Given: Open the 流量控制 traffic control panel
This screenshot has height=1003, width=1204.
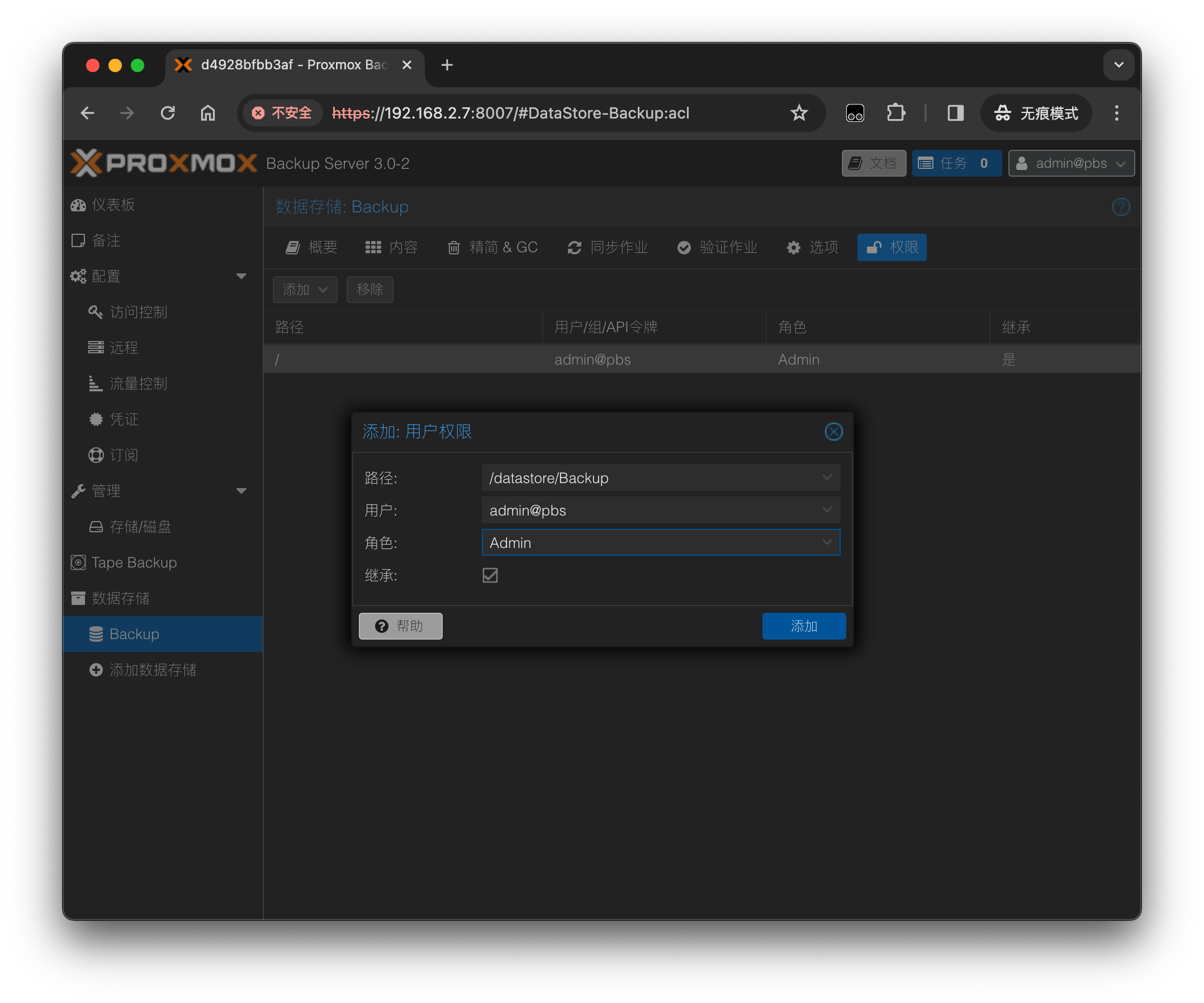Looking at the screenshot, I should 139,384.
